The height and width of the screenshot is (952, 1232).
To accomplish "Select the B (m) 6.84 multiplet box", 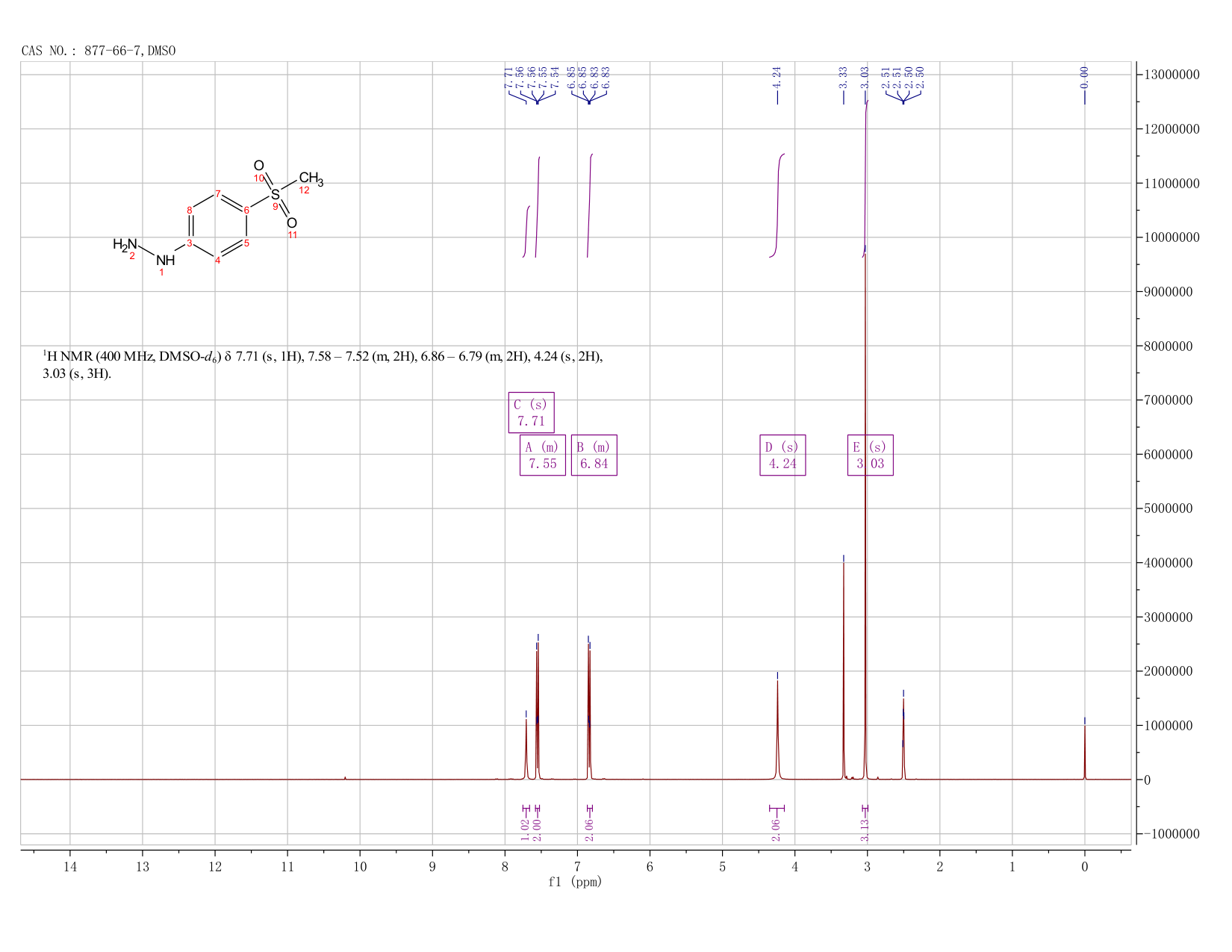I will coord(594,455).
